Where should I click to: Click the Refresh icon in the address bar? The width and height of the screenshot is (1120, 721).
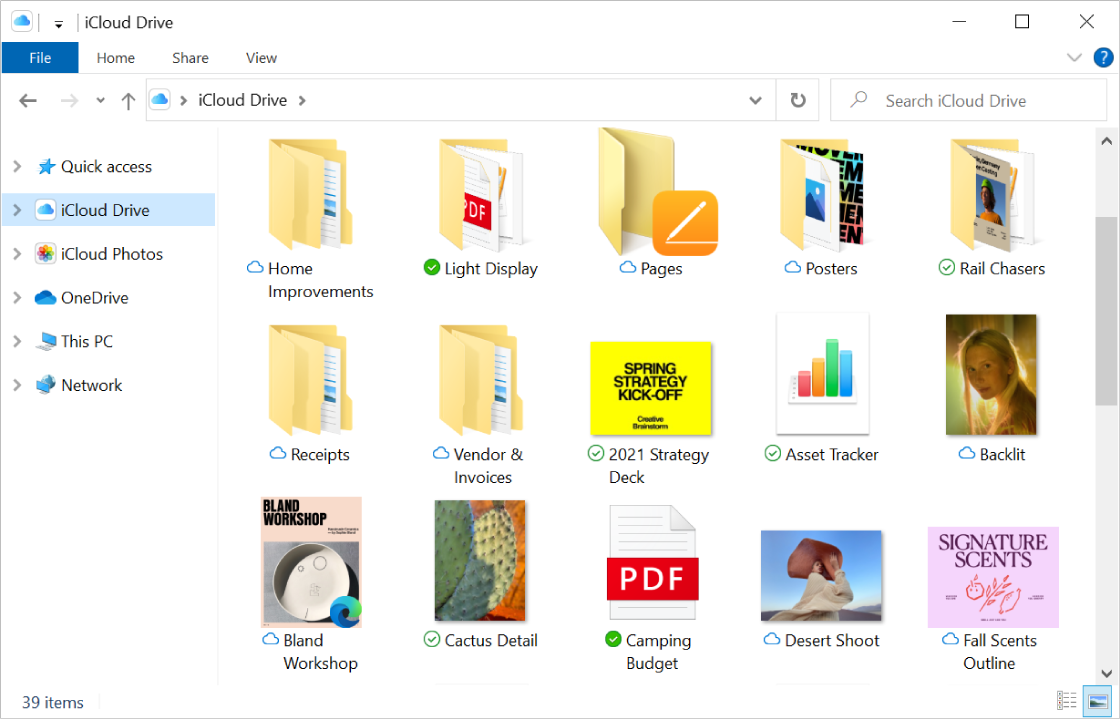(x=797, y=100)
